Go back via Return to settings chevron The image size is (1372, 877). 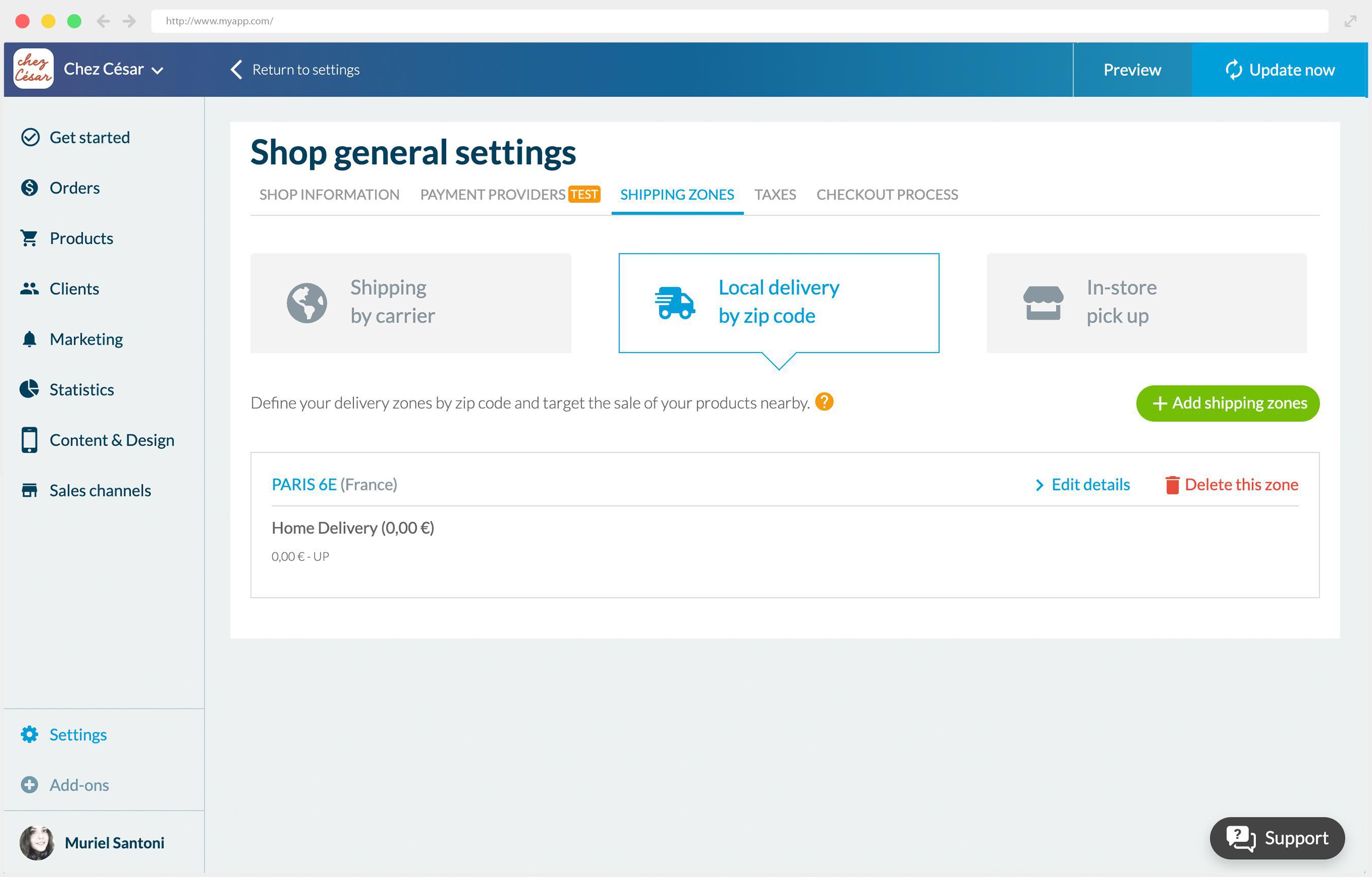236,70
